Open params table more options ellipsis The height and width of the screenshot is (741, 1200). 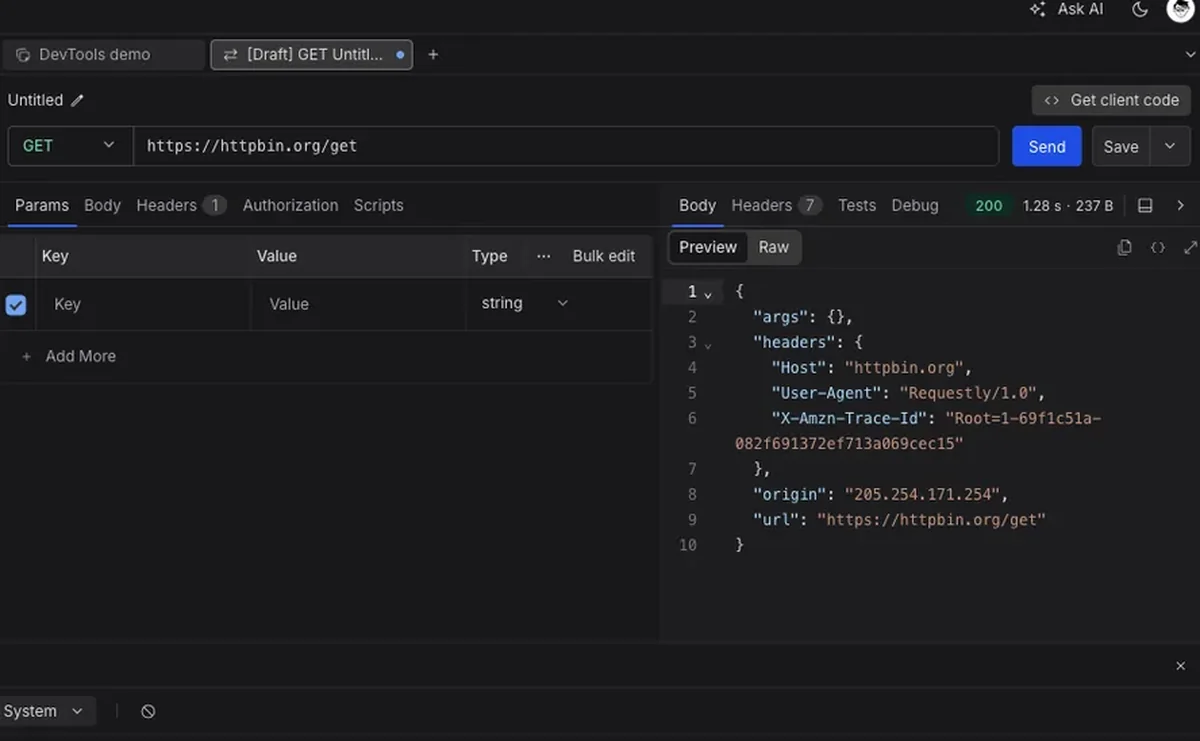tap(543, 256)
